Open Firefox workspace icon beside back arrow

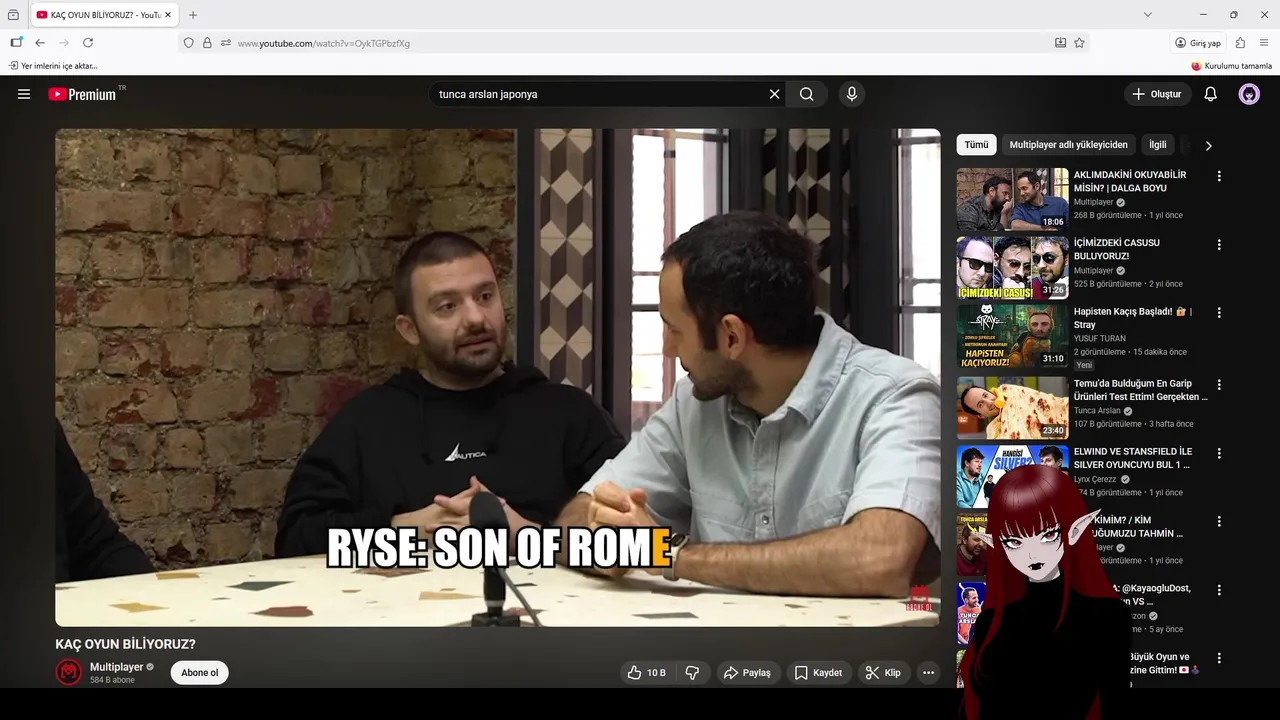16,43
